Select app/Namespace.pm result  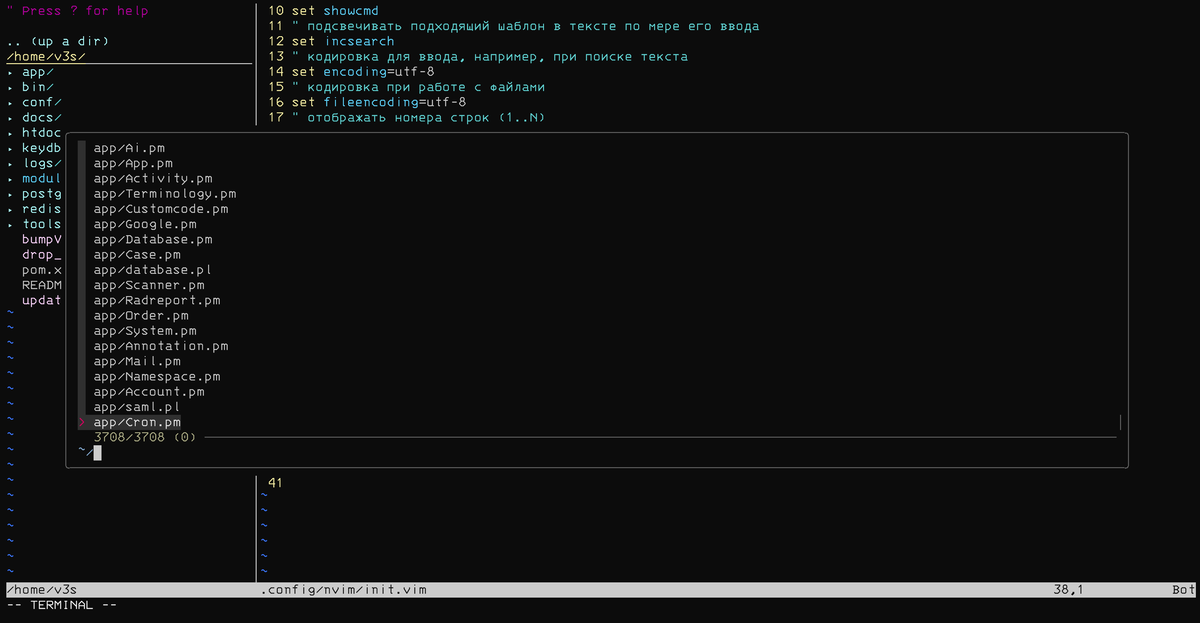pos(157,377)
